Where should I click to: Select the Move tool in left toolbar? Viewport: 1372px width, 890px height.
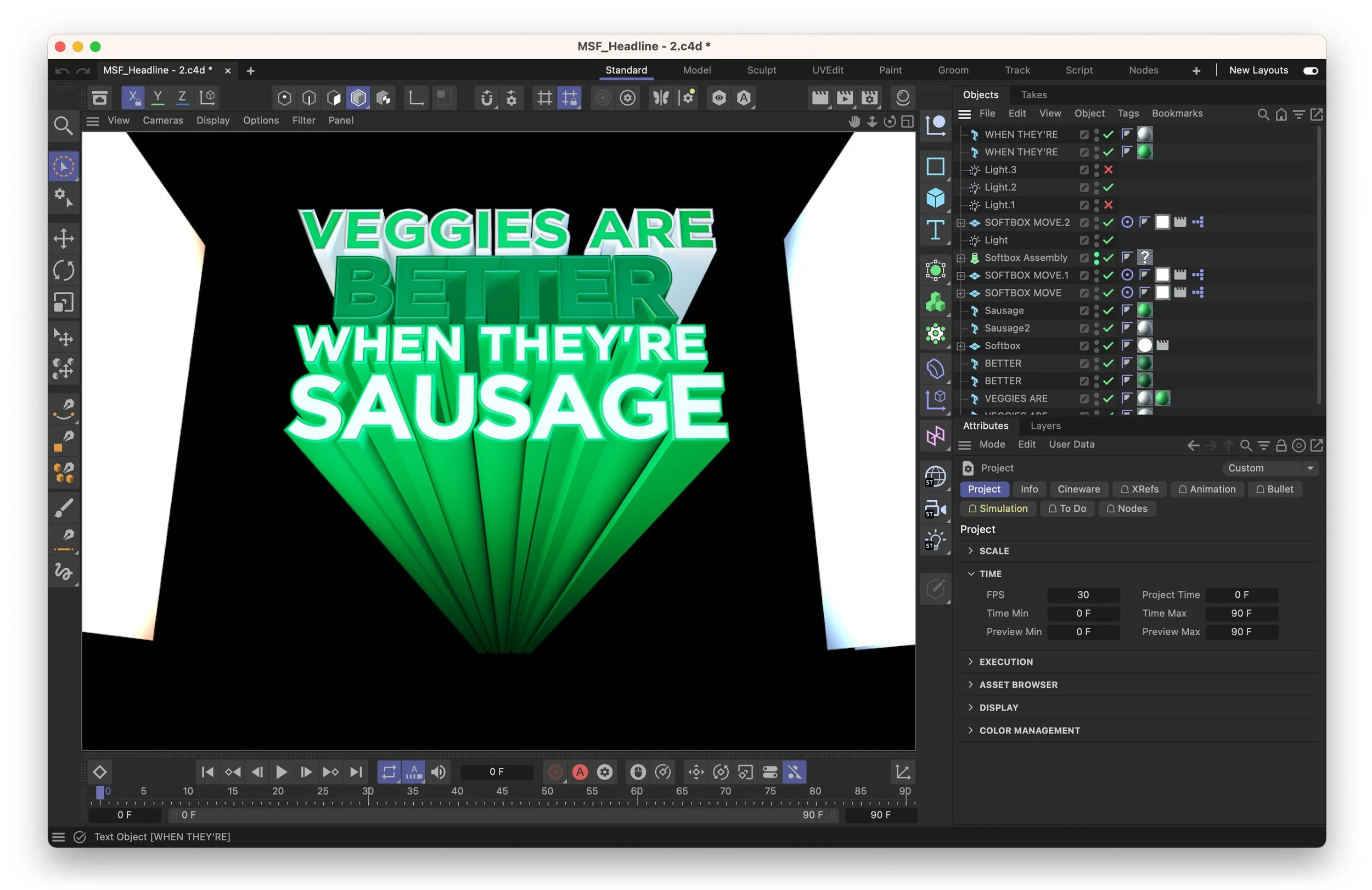tap(64, 238)
